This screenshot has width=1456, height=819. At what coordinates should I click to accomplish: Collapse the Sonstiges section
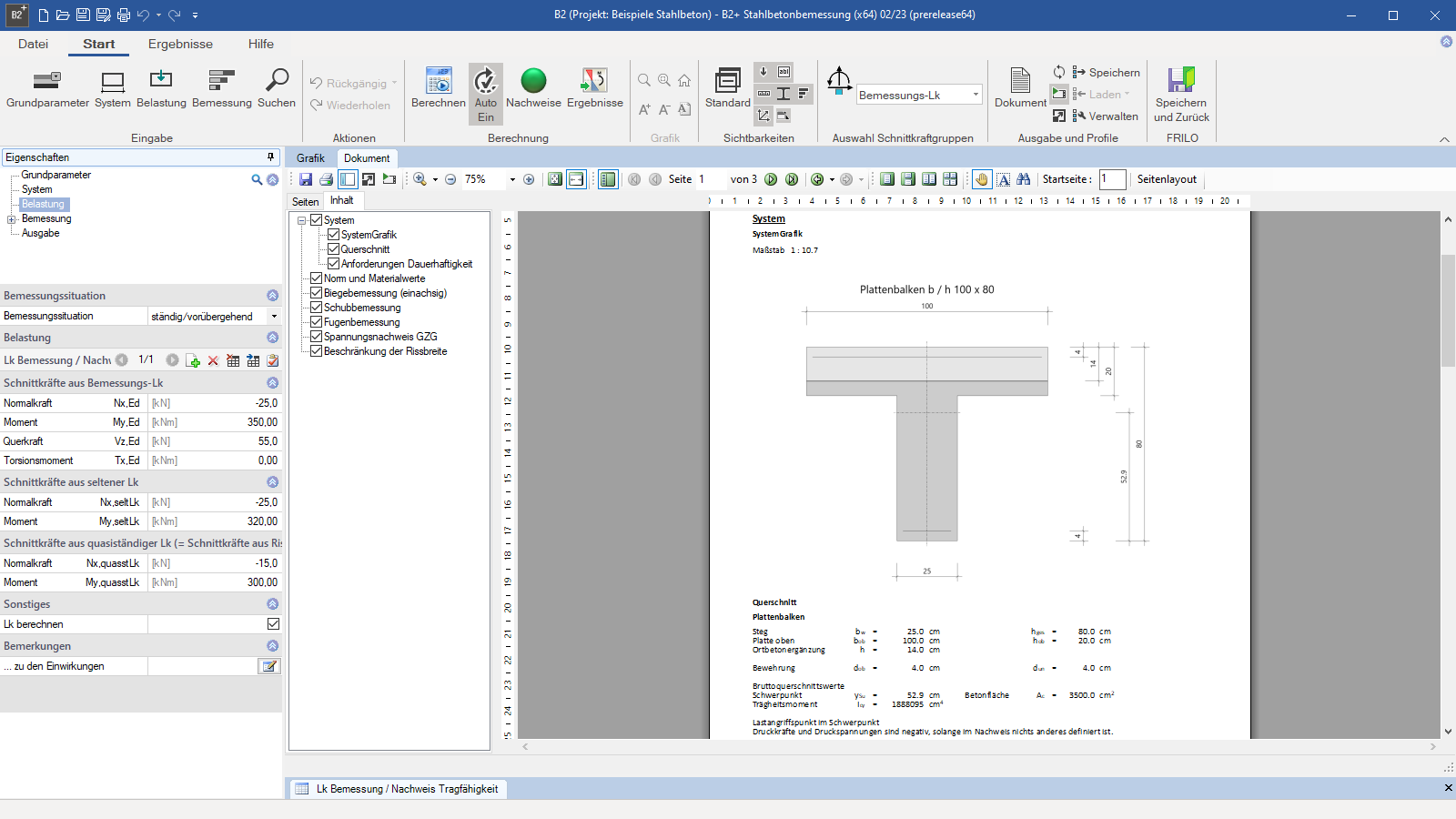(272, 604)
